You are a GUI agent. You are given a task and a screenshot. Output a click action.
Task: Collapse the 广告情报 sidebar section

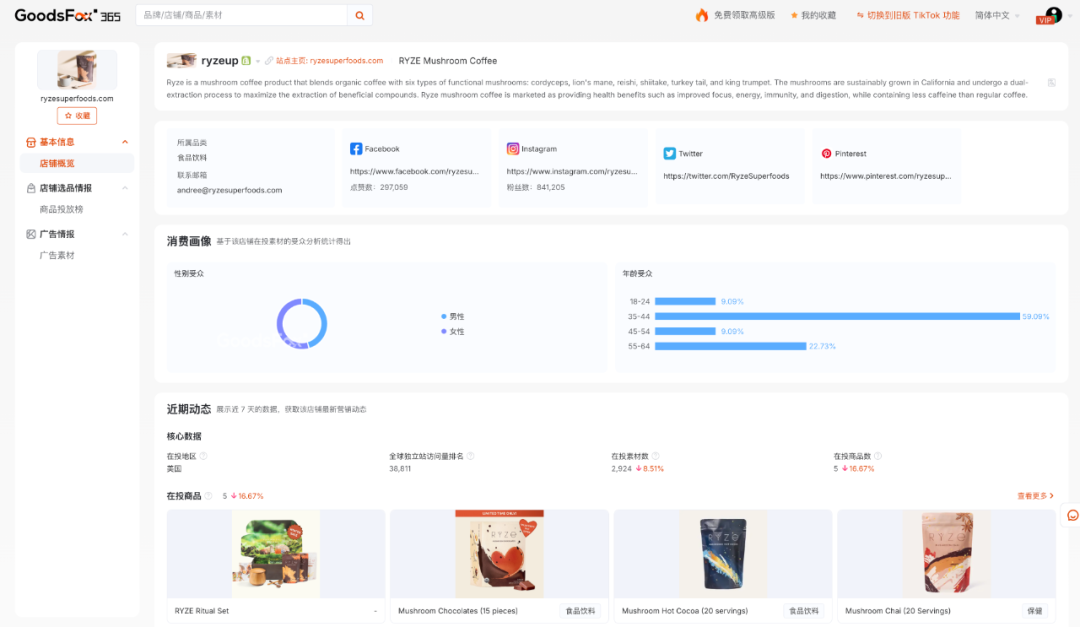pyautogui.click(x=124, y=234)
